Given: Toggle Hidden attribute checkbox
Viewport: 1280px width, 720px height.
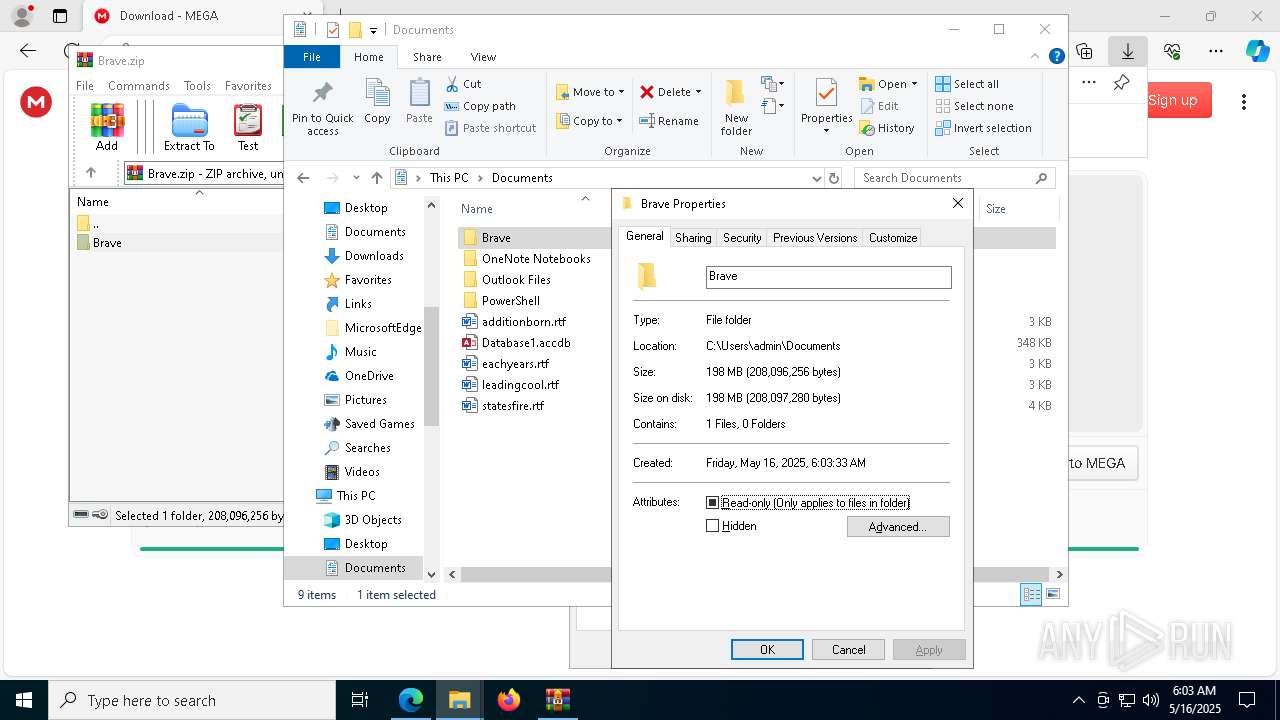Looking at the screenshot, I should click(713, 526).
